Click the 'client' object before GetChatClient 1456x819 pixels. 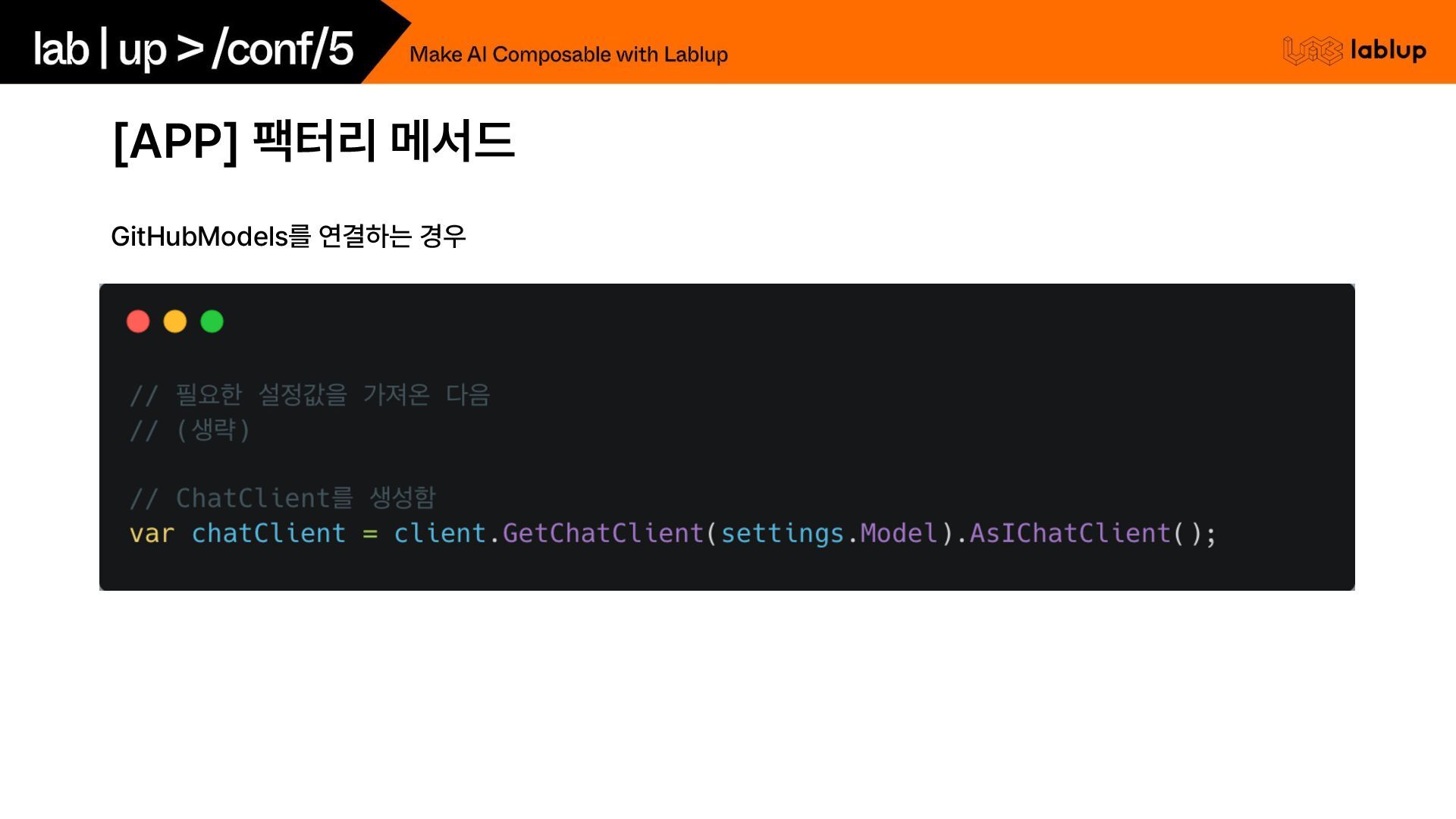(440, 533)
